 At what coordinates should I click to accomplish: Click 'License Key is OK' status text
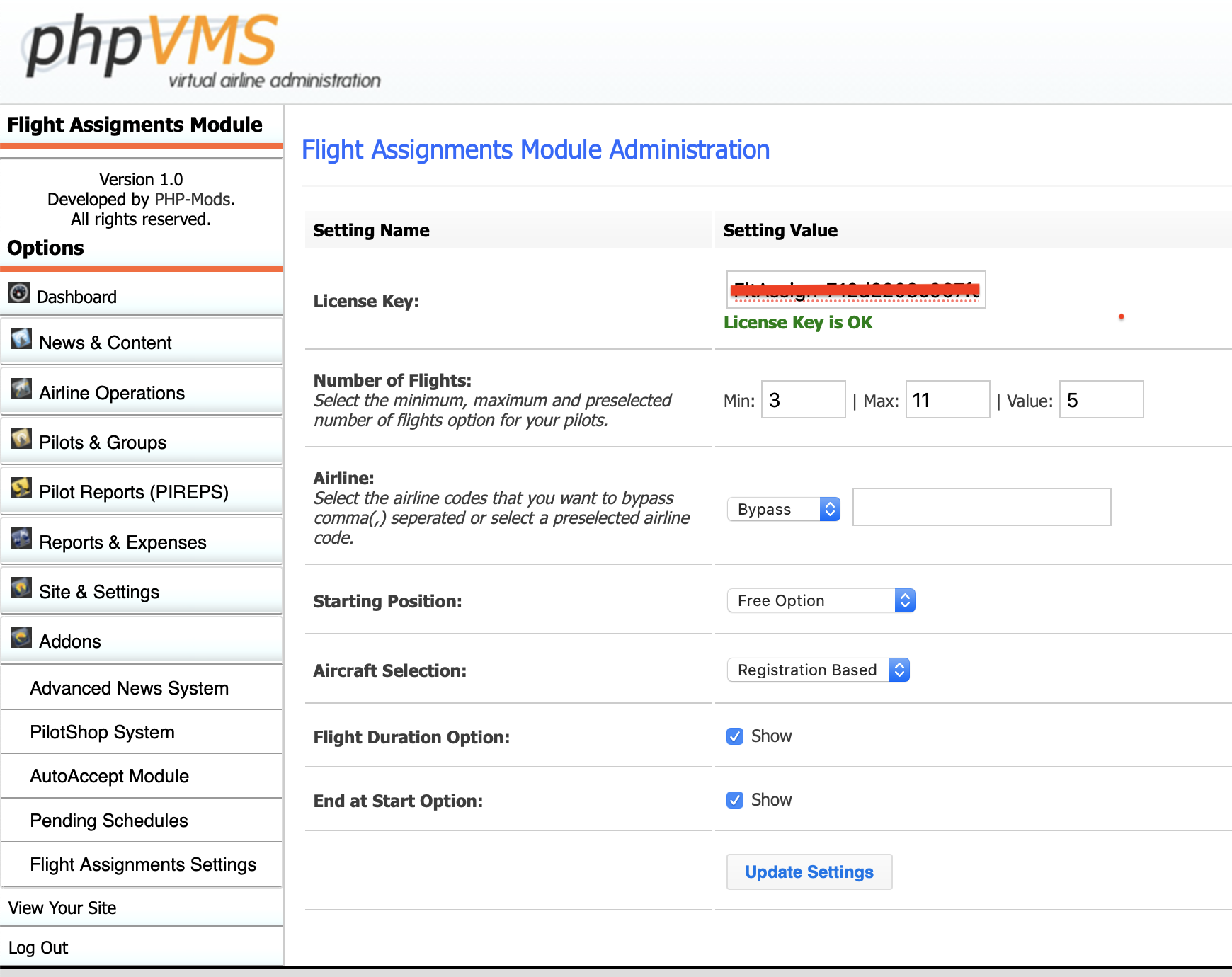798,323
